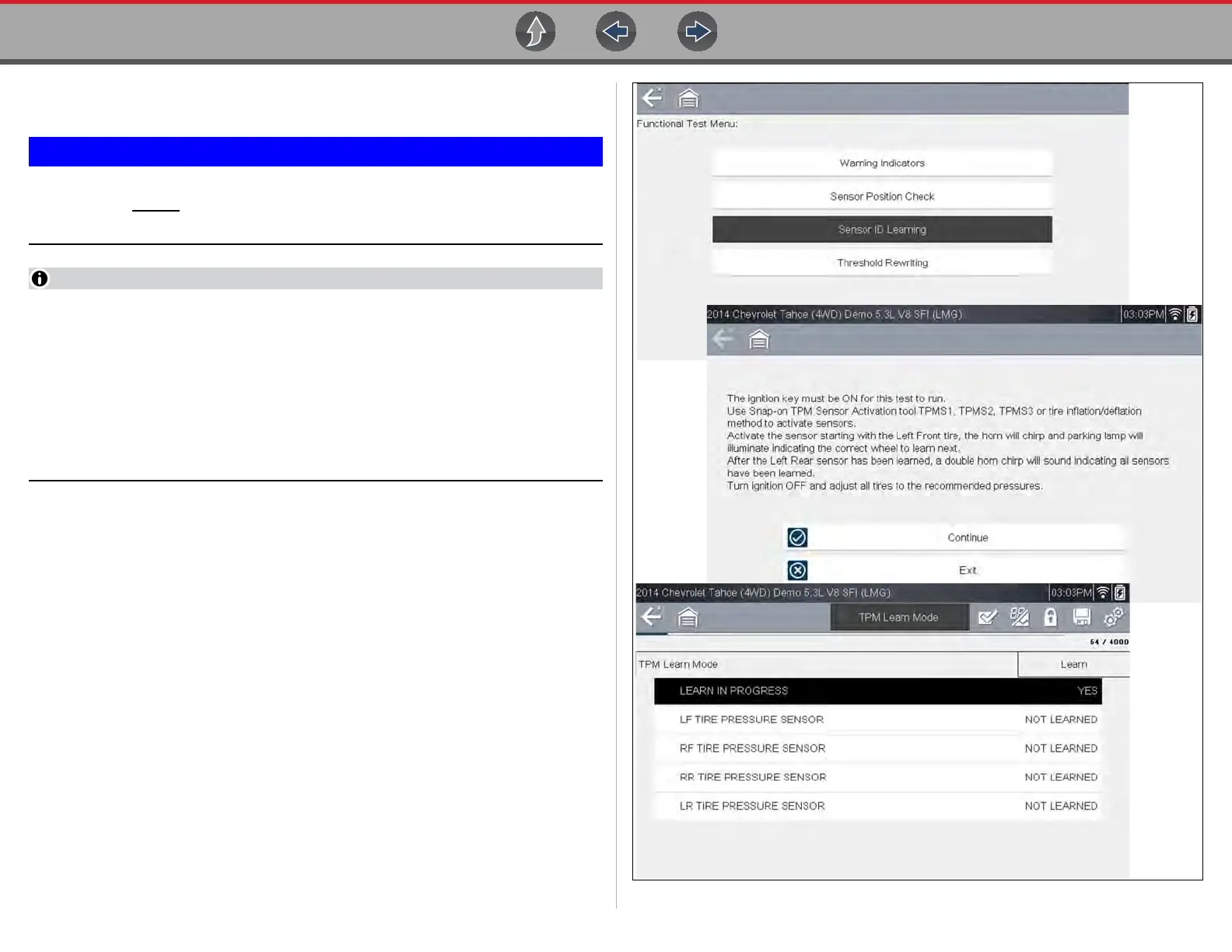Open custom data list checkmark icon
Image resolution: width=1232 pixels, height=952 pixels.
988,618
